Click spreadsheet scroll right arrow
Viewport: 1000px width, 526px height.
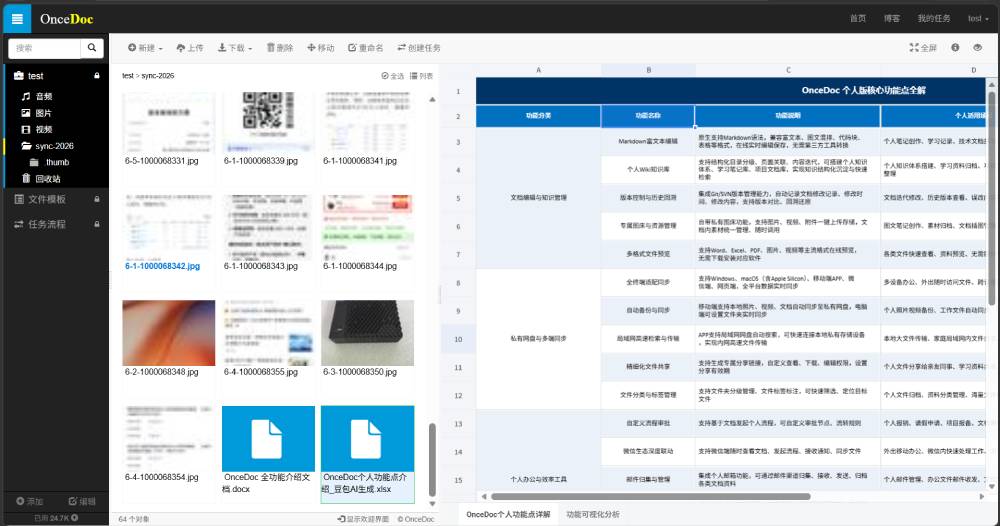click(x=981, y=496)
